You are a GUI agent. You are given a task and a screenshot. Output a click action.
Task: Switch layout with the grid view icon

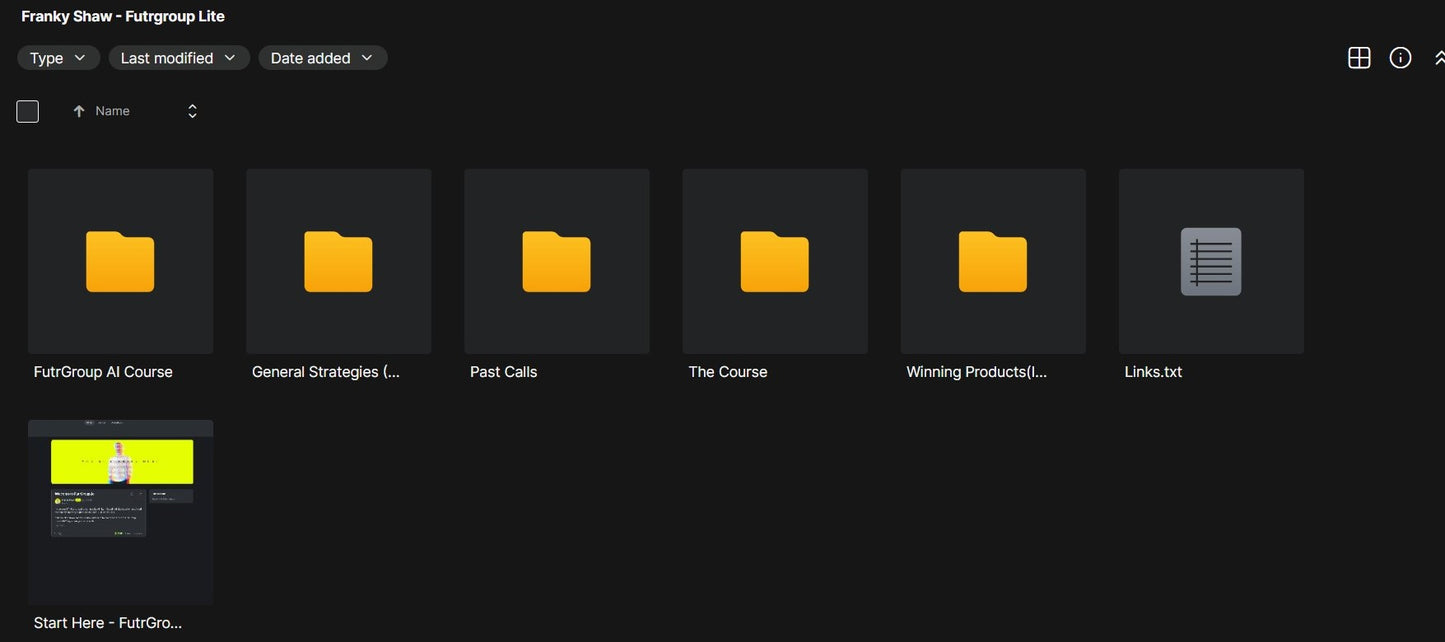tap(1359, 58)
